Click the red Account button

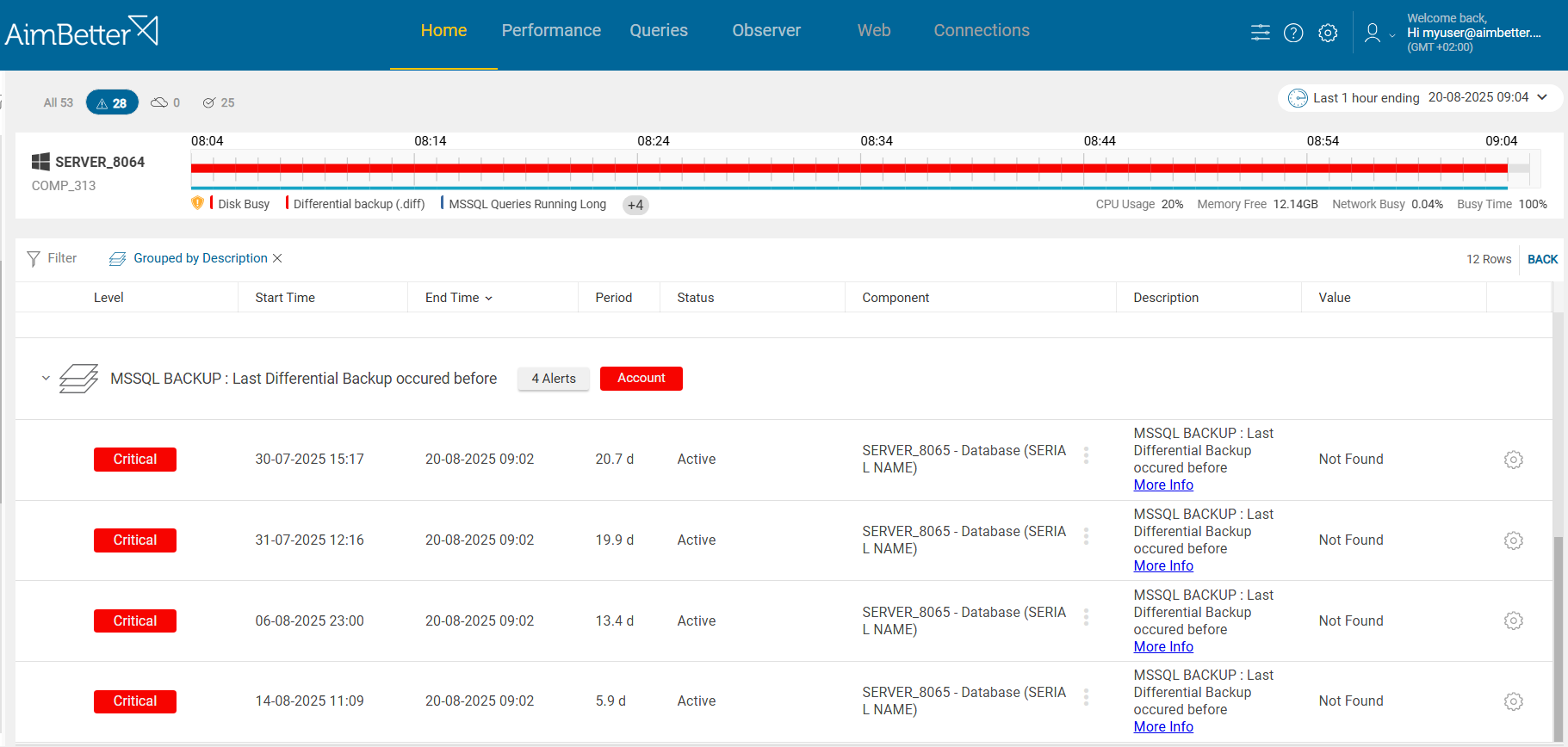(641, 379)
